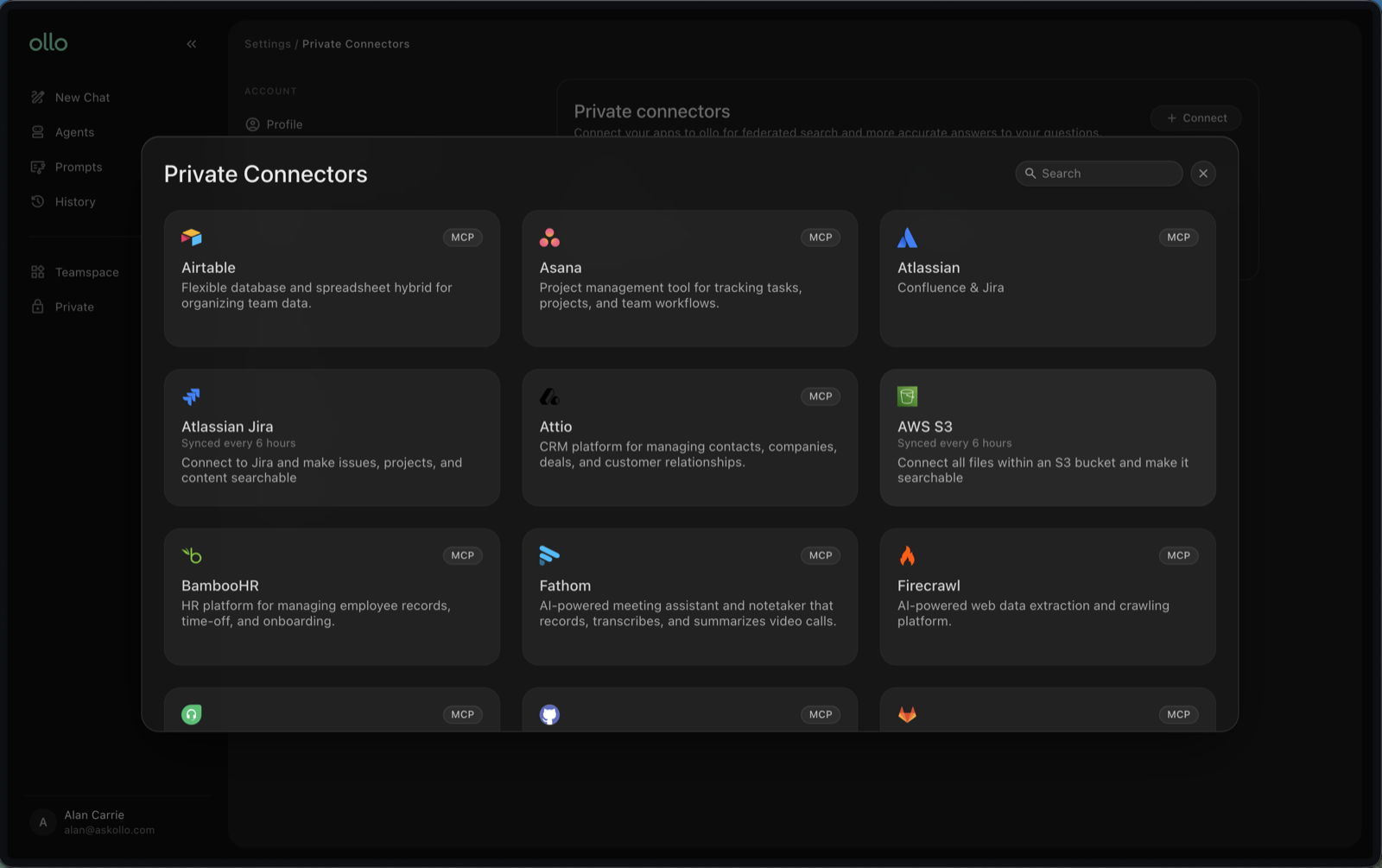Click the Settings breadcrumb link
Image resolution: width=1382 pixels, height=868 pixels.
pos(268,44)
